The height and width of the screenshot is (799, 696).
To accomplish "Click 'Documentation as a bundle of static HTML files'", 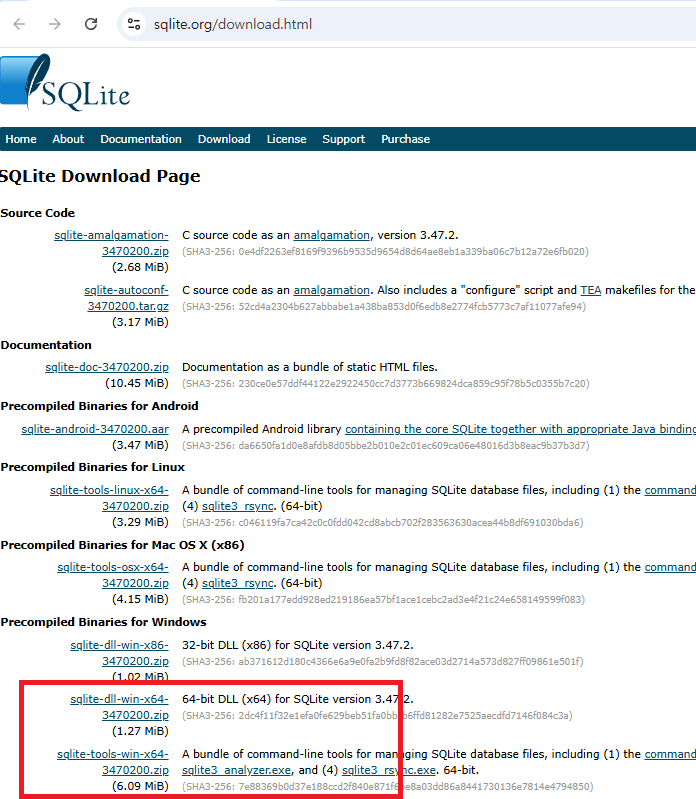I will pyautogui.click(x=310, y=367).
